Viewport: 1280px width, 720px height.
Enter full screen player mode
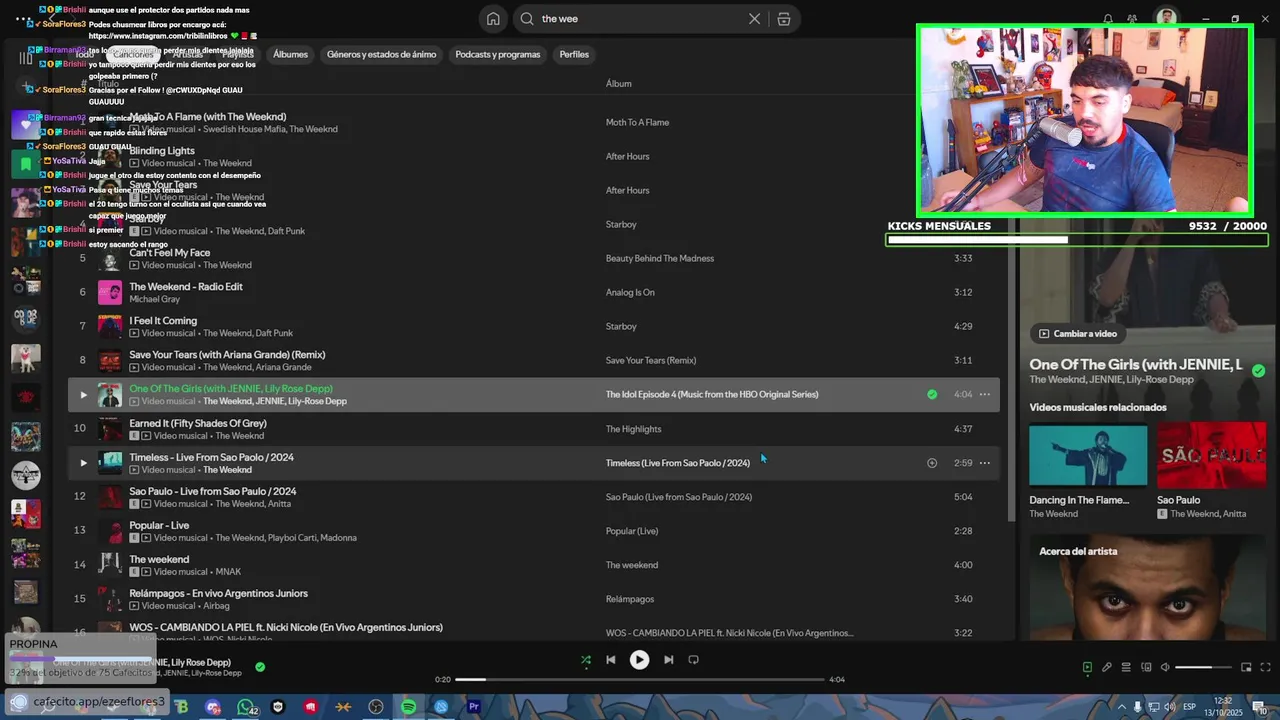(x=1265, y=667)
